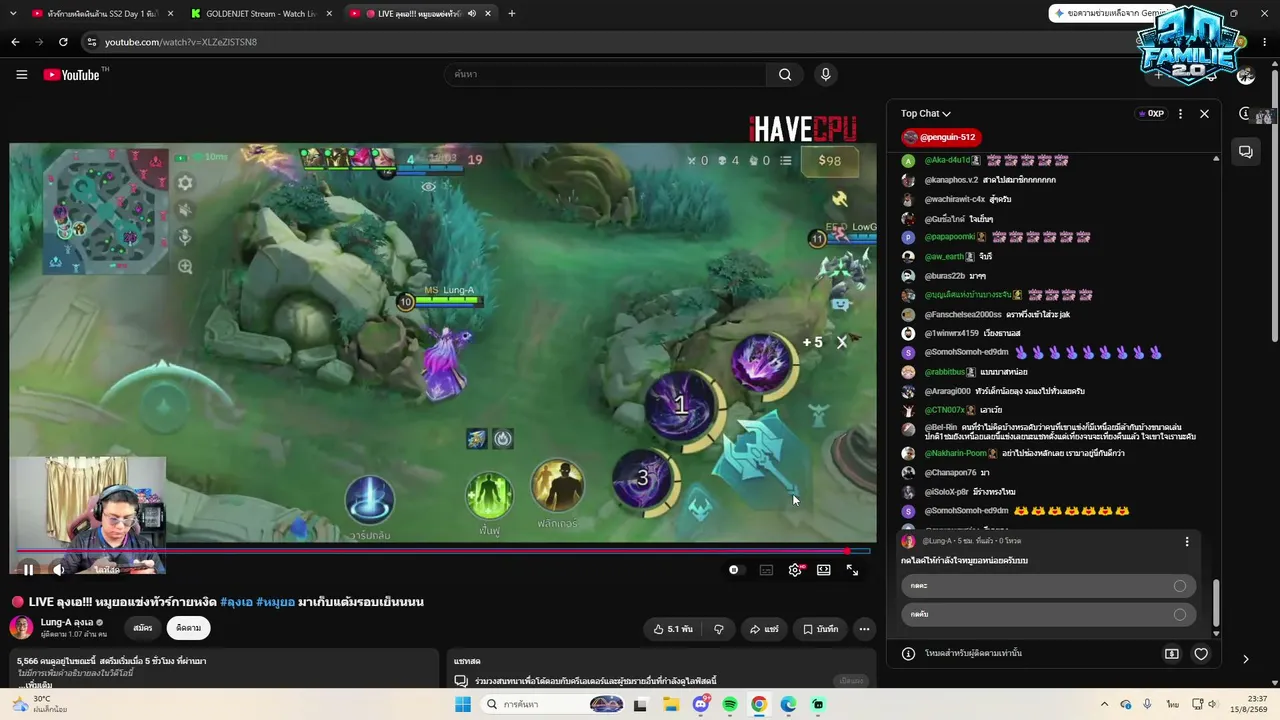This screenshot has height=720, width=1280.
Task: Dislike the live stream video
Action: coord(718,629)
